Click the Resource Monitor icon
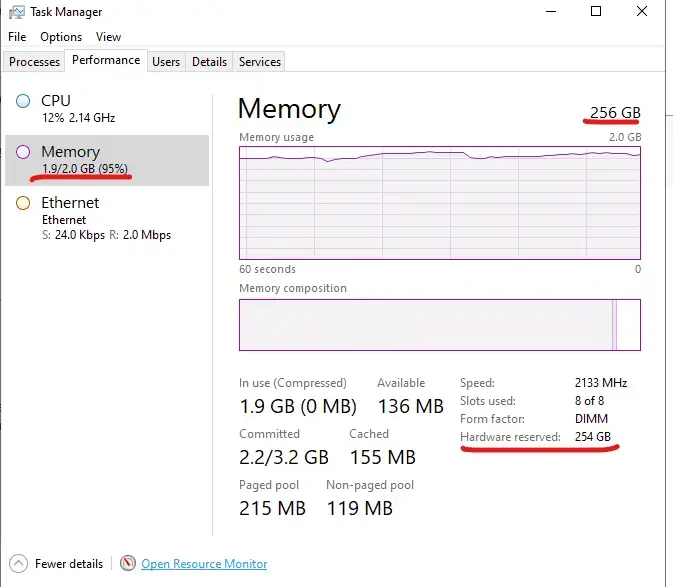 tap(128, 564)
